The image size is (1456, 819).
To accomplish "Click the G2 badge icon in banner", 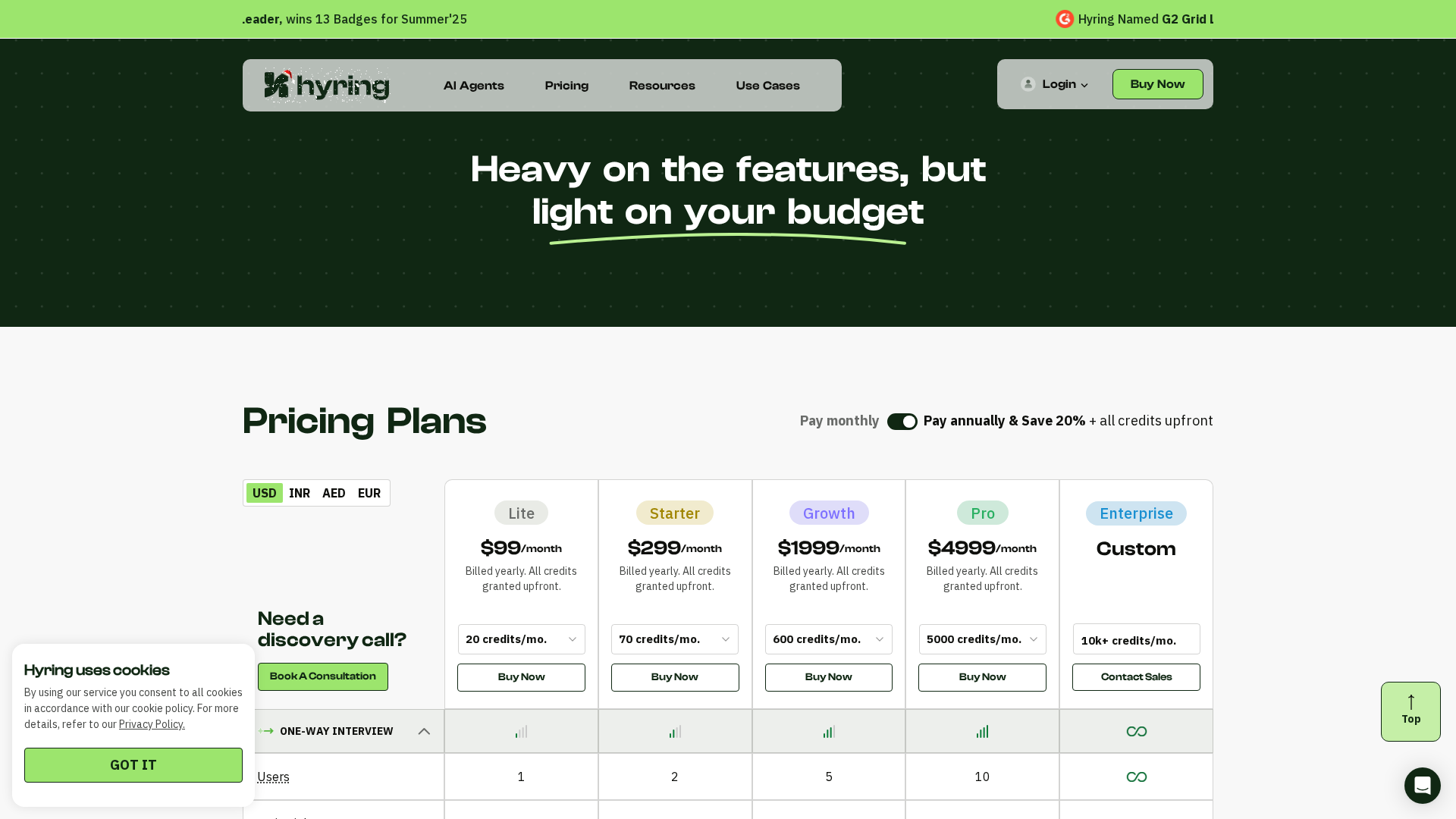I will (1065, 19).
